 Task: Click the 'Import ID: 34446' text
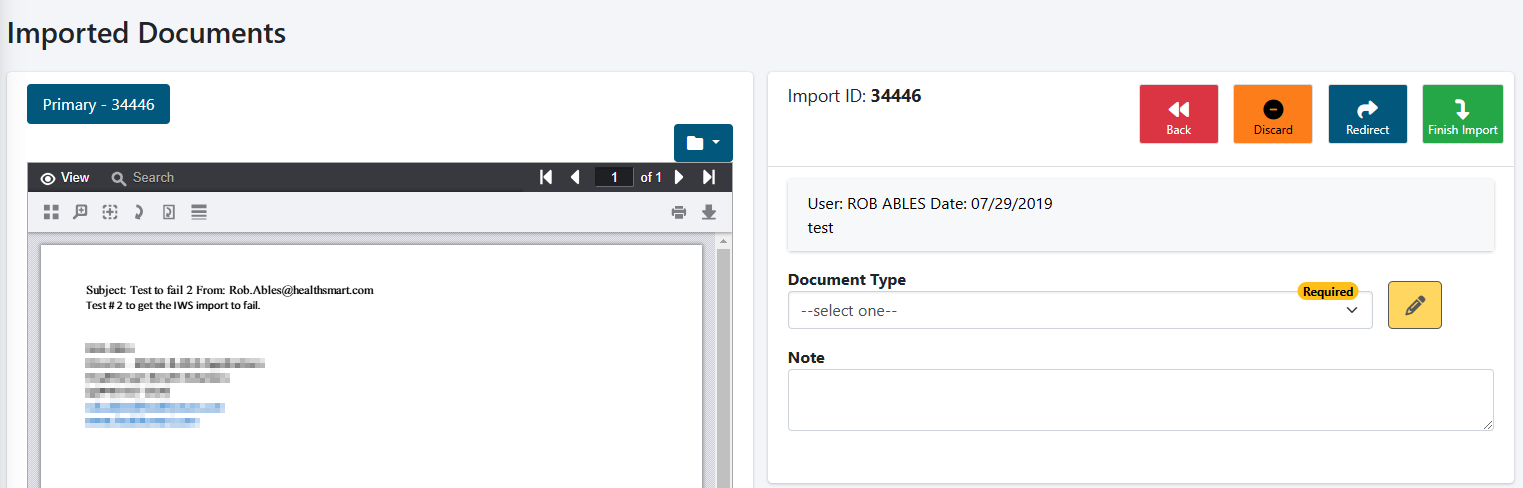pos(854,96)
